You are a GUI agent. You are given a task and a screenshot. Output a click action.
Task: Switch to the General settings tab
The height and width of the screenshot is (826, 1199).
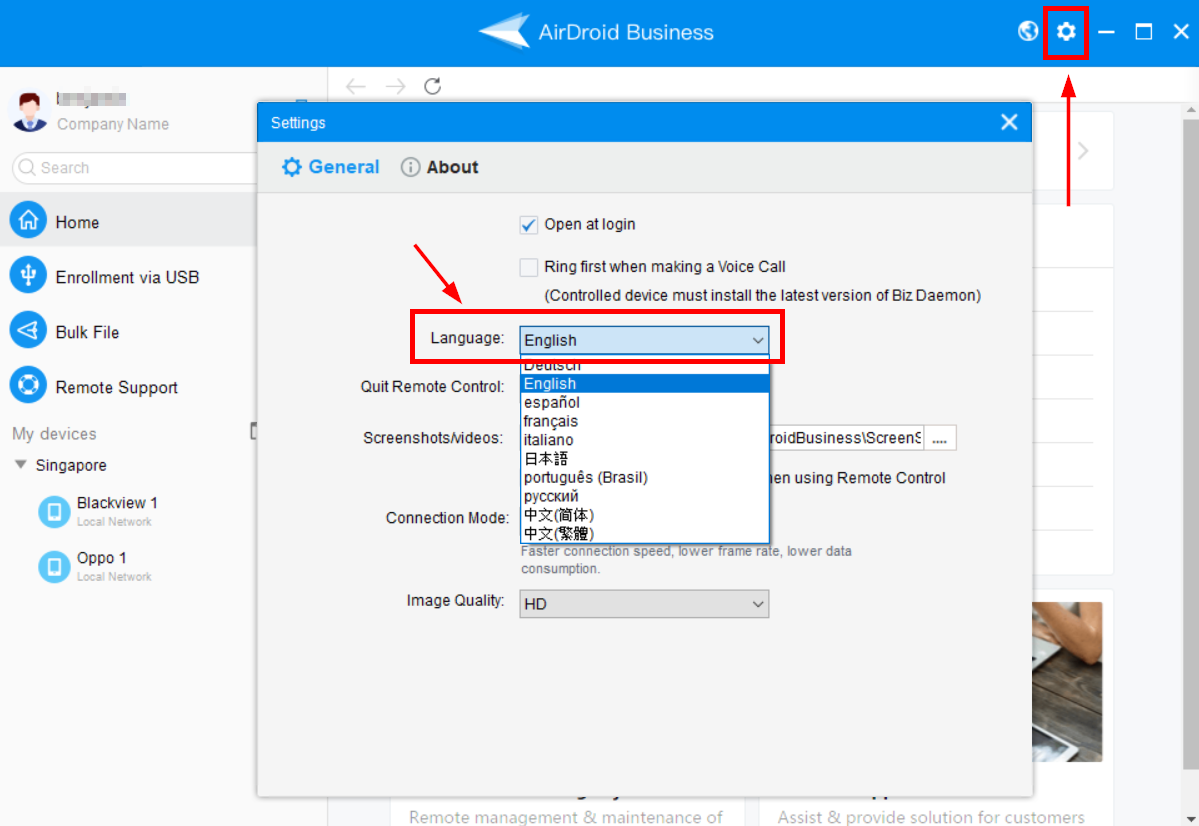point(330,167)
